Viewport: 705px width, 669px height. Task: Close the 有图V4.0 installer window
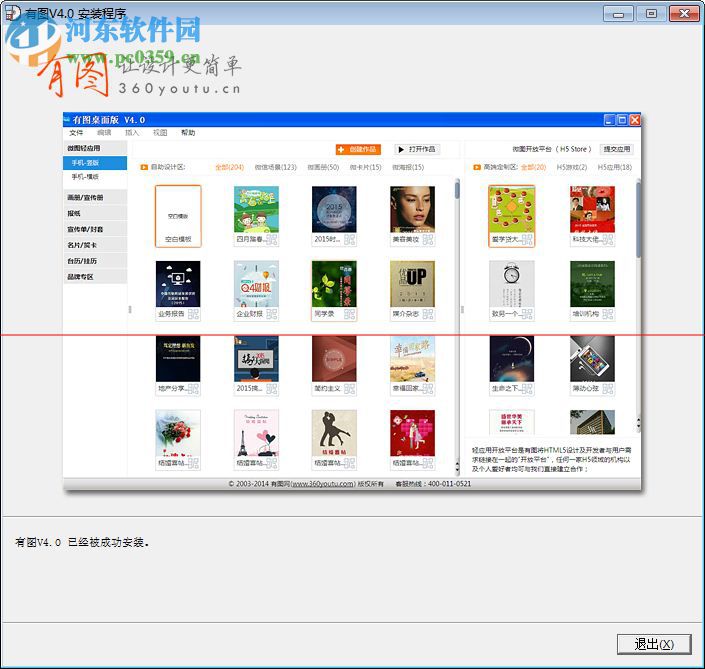(683, 13)
